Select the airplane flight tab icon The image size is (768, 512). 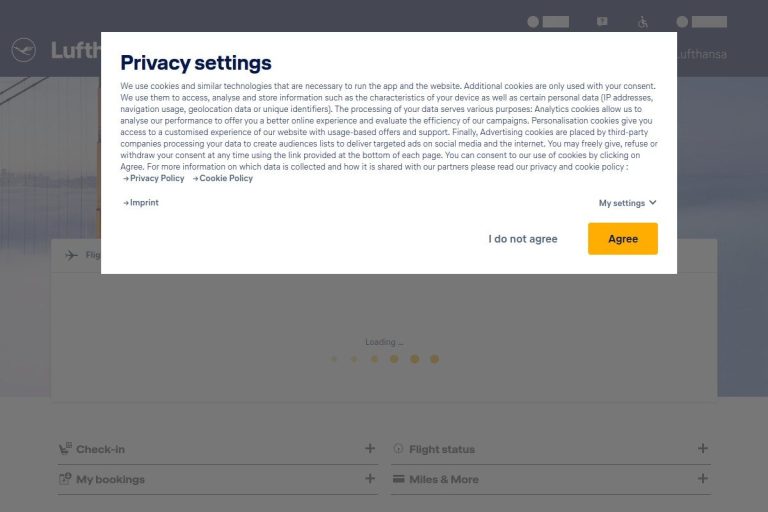pos(72,255)
